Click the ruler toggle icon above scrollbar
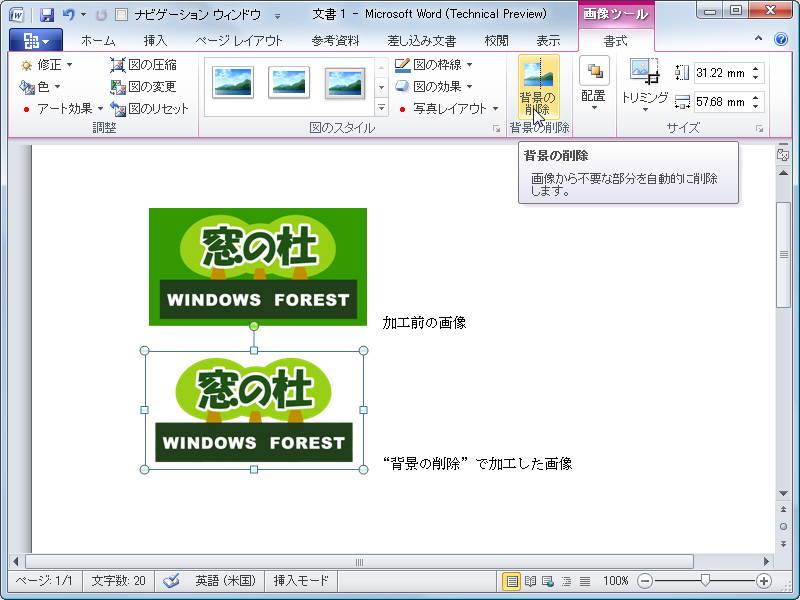The height and width of the screenshot is (600, 800). pos(783,155)
